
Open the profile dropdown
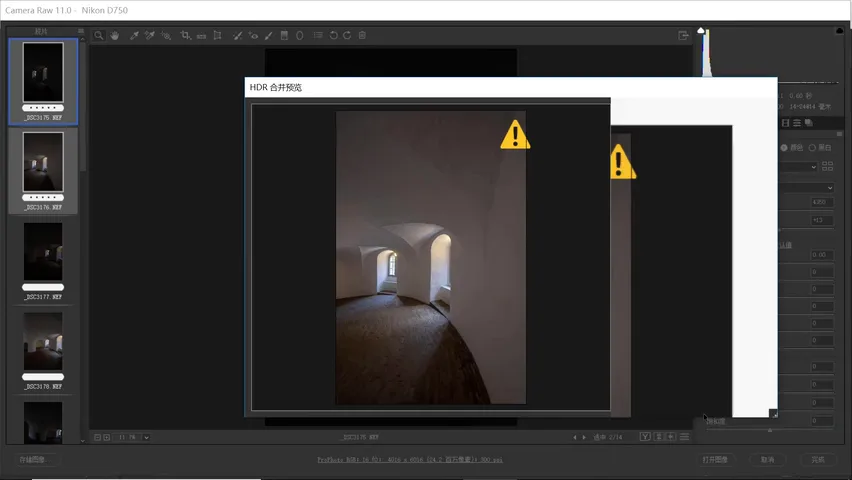pyautogui.click(x=799, y=167)
